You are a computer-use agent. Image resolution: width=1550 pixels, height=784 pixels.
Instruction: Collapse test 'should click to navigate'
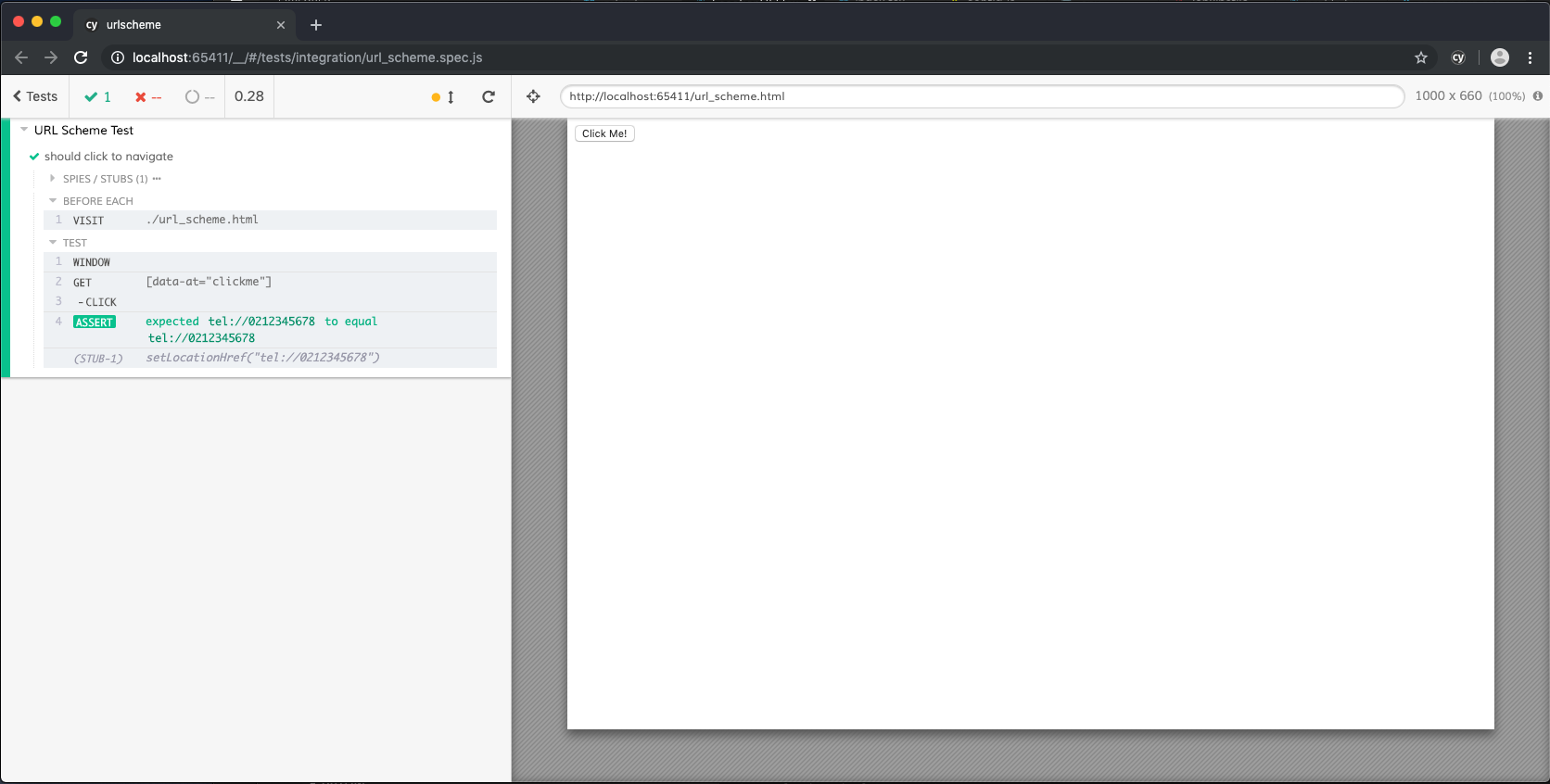[108, 157]
